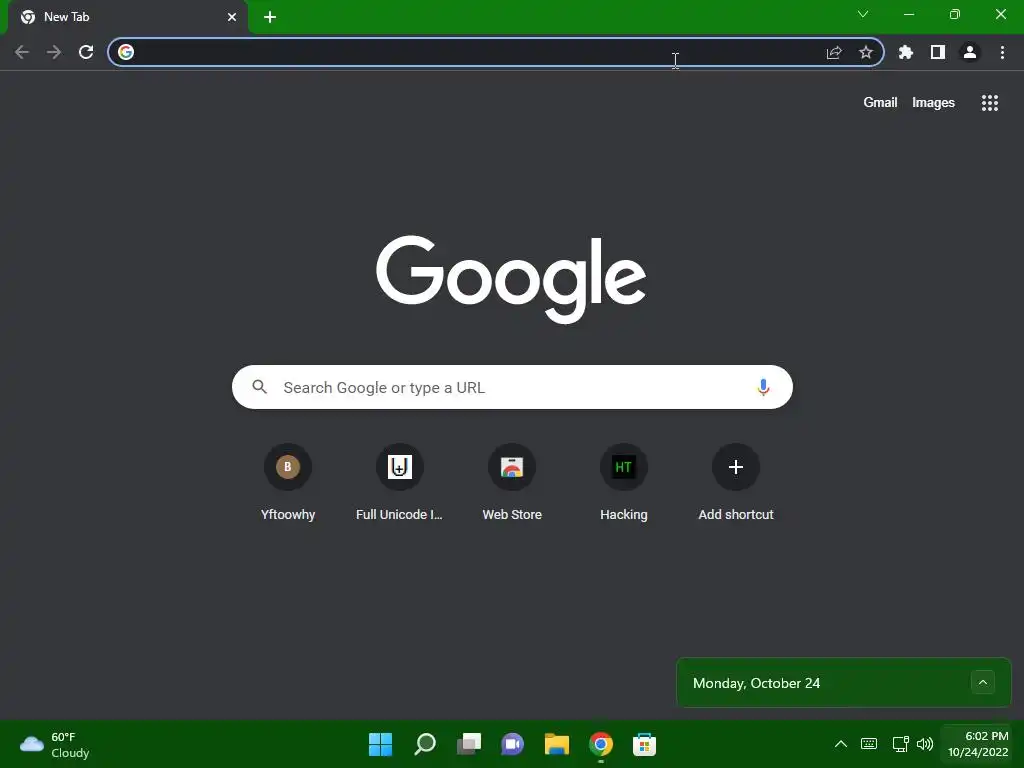Screen dimensions: 1024x768
Task: Collapse the Monday, October 24 panel
Action: click(983, 682)
